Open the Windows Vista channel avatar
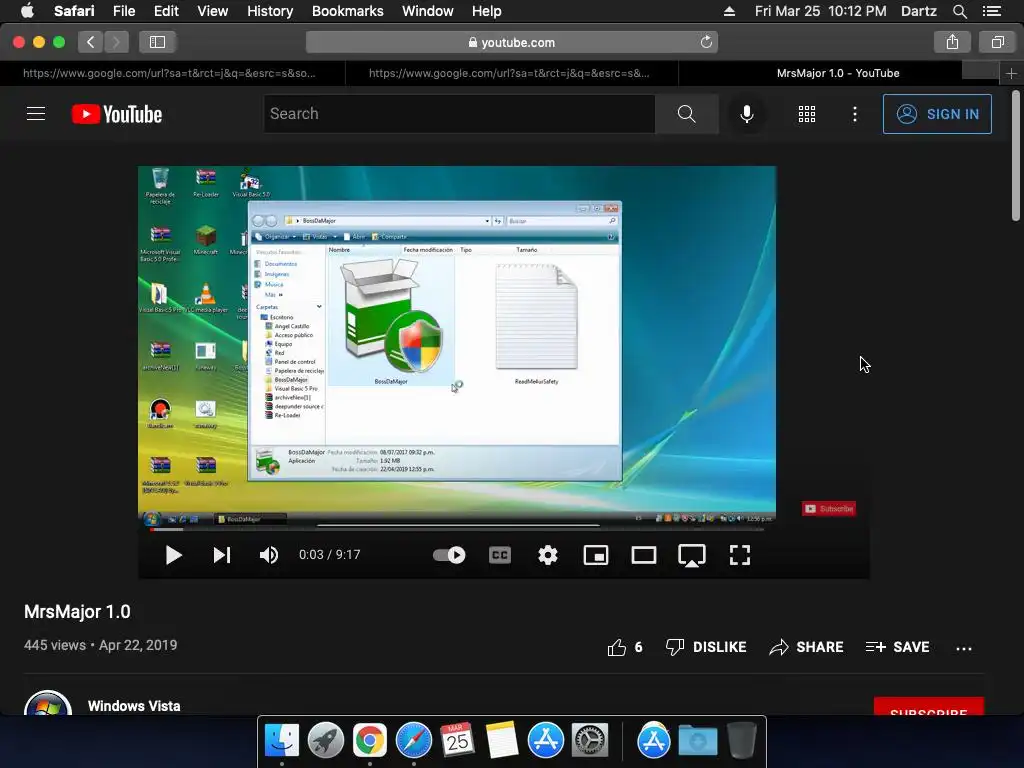Viewport: 1024px width, 768px height. [48, 704]
